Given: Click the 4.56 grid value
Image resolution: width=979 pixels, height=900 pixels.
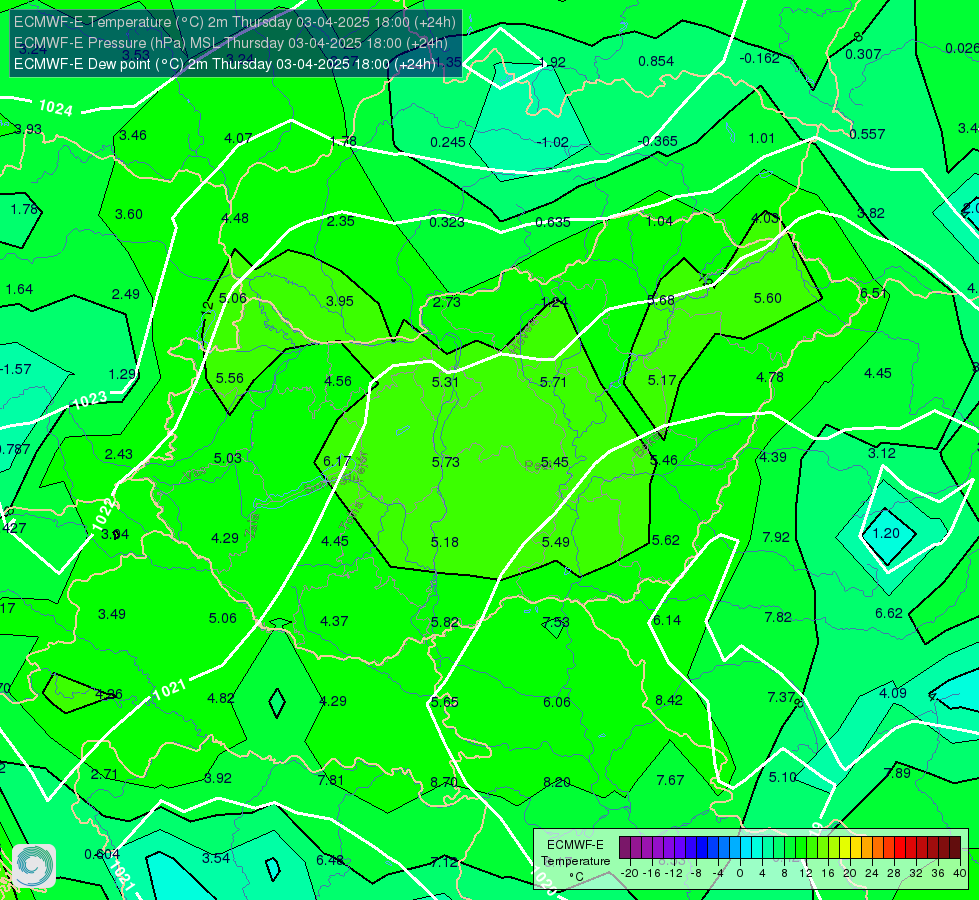Looking at the screenshot, I should pos(338,381).
